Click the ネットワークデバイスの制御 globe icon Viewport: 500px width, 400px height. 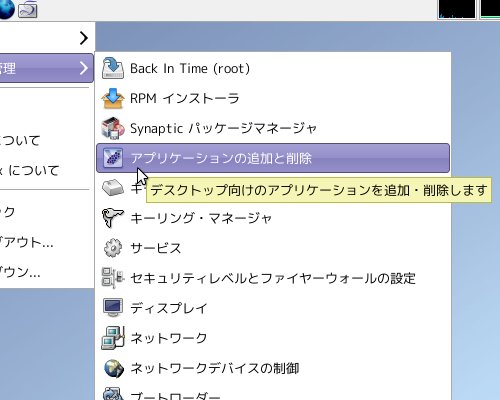tap(113, 368)
